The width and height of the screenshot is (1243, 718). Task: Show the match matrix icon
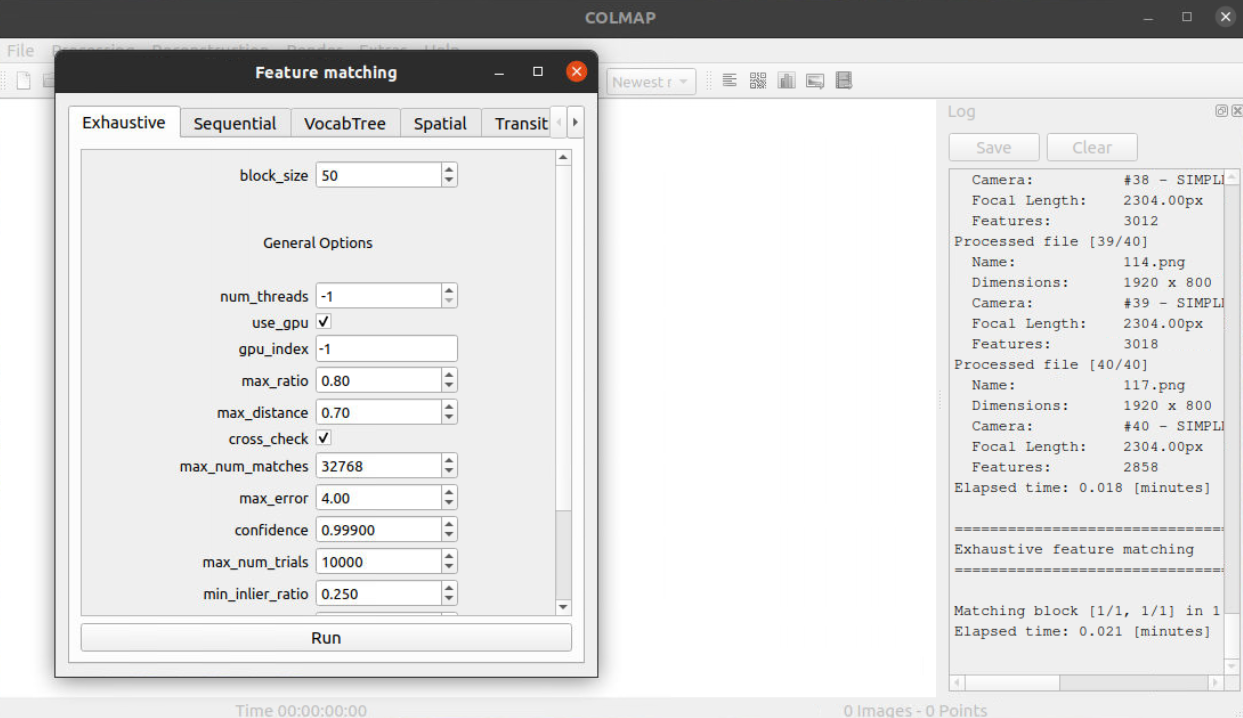tap(758, 81)
